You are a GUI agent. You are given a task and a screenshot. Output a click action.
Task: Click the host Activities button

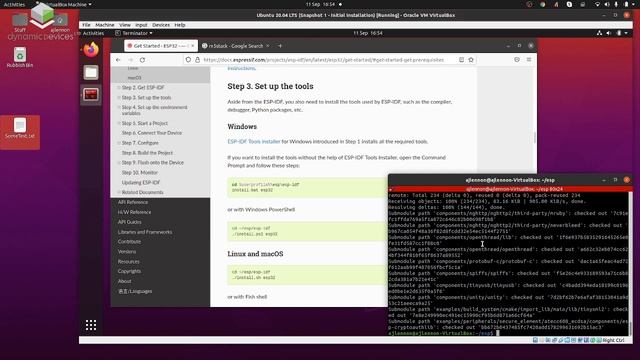(x=14, y=4)
